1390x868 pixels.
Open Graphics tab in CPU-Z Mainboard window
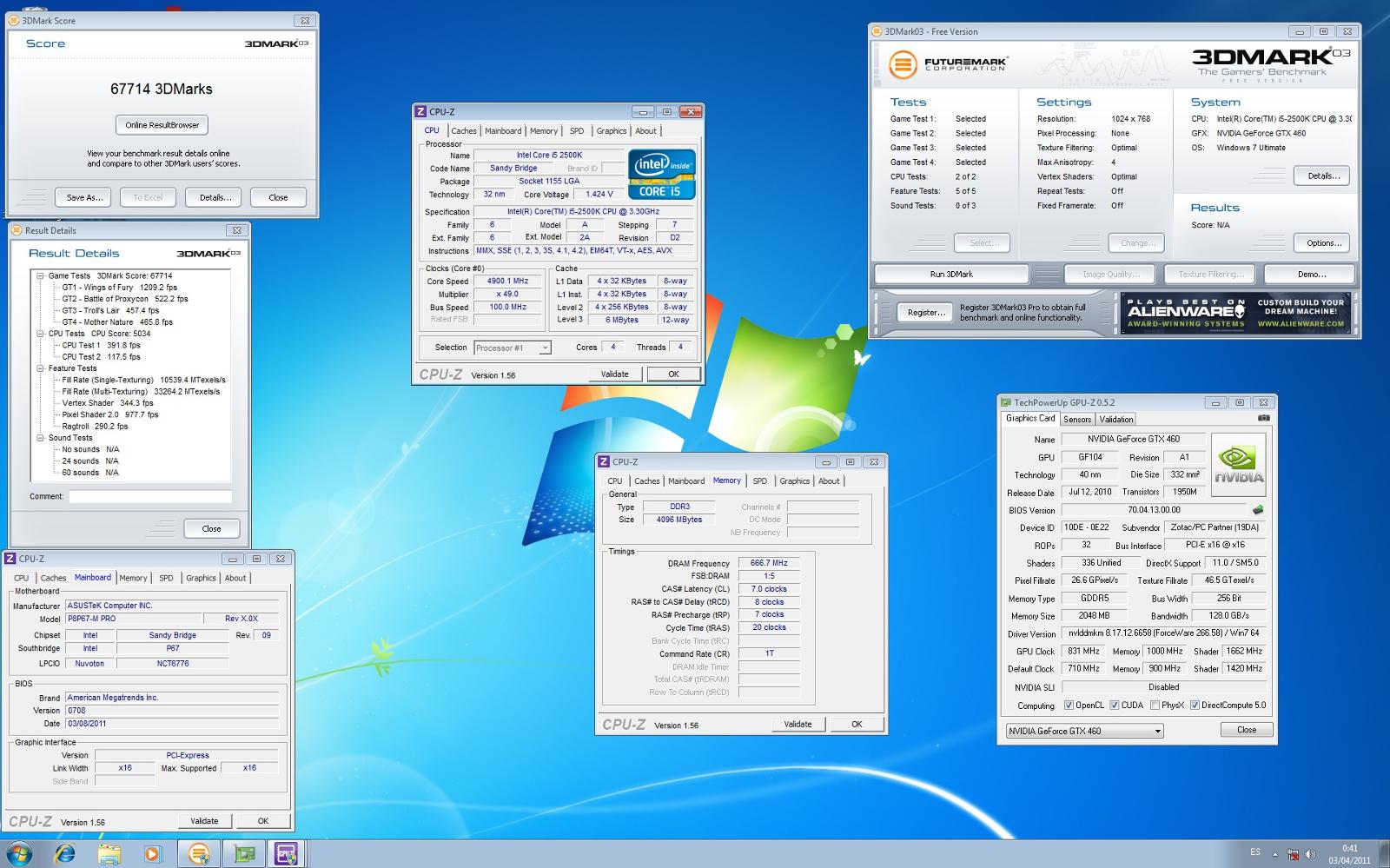coord(201,578)
